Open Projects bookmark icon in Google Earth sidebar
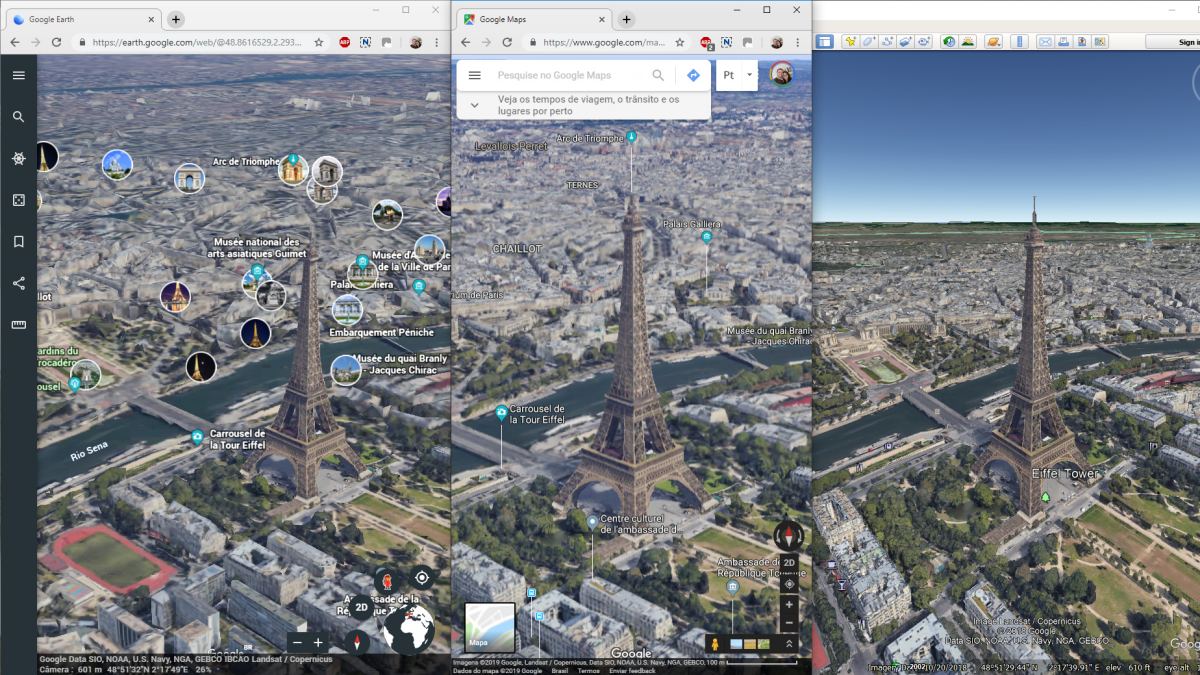1200x675 pixels. pyautogui.click(x=18, y=242)
